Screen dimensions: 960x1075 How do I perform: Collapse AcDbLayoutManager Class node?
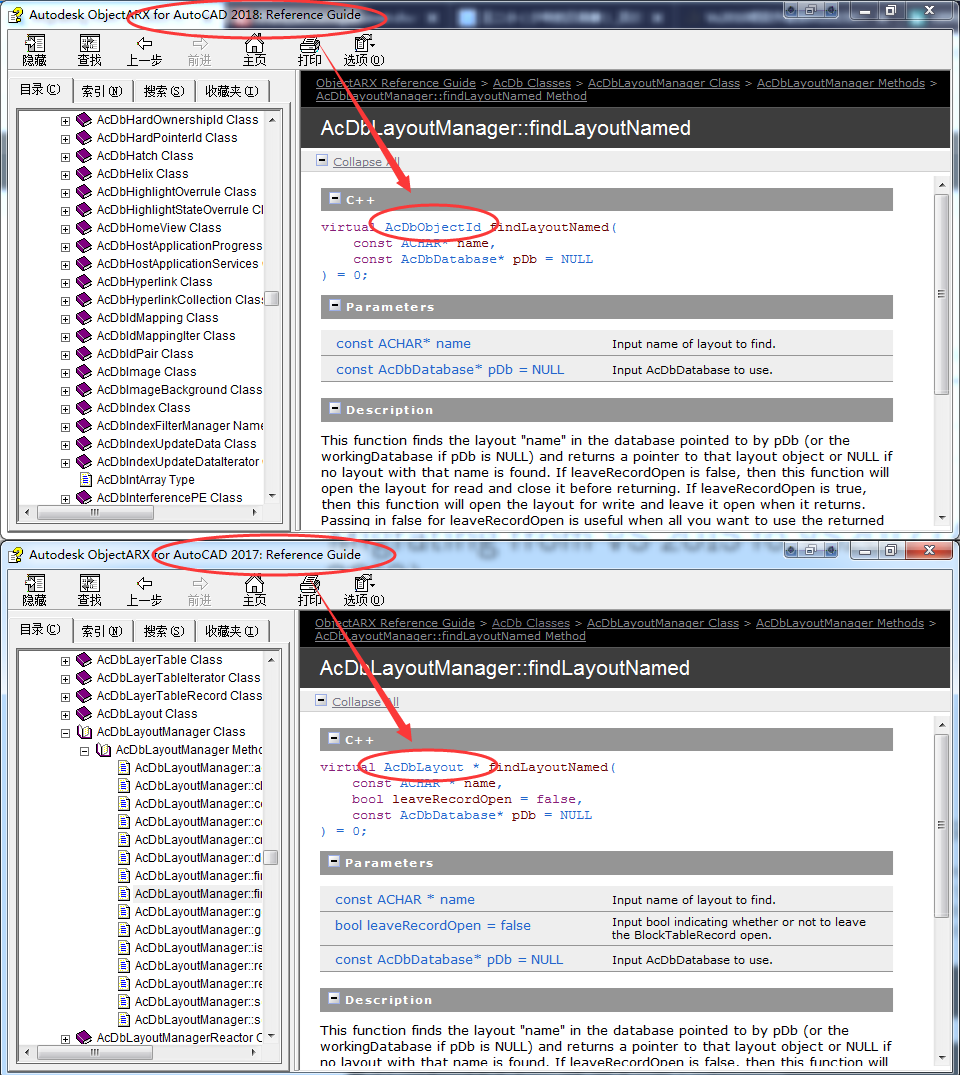pos(65,733)
